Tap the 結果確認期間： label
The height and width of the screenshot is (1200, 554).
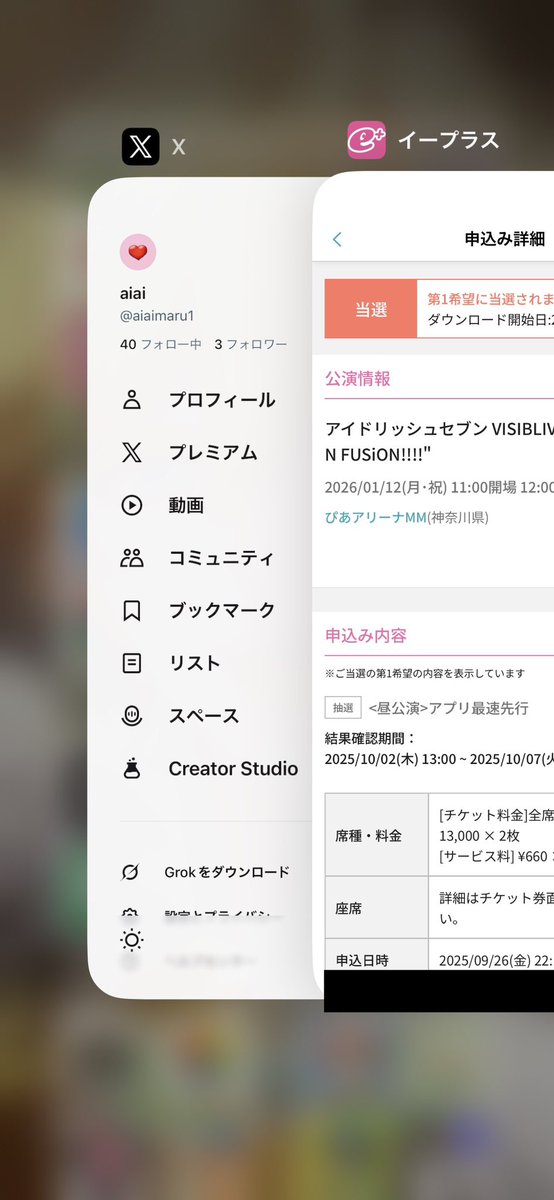tap(370, 738)
